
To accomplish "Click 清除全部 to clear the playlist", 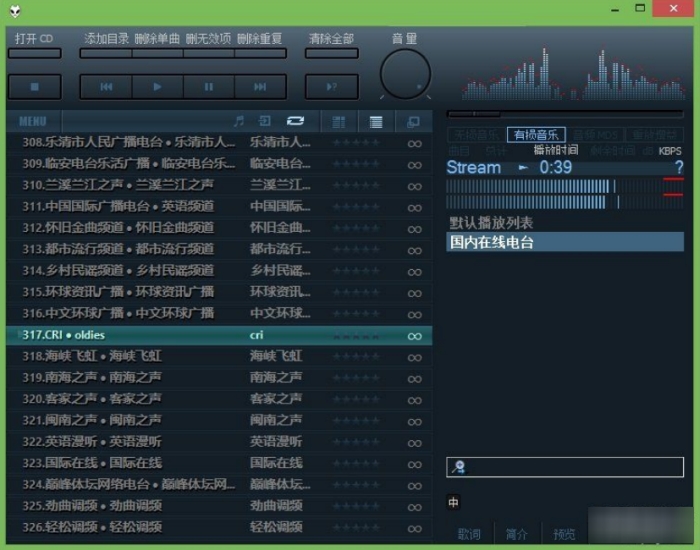I will point(332,53).
